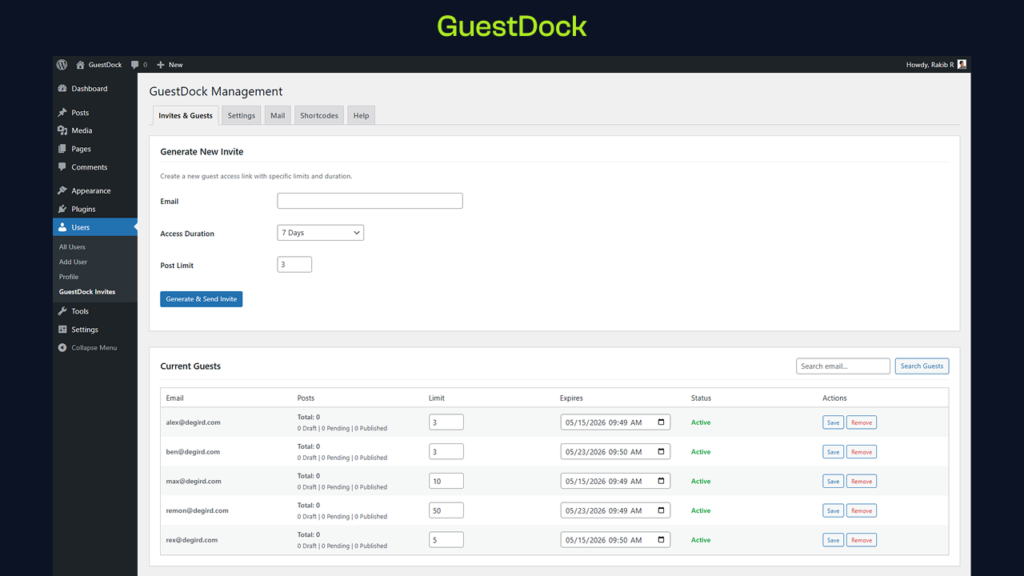Edit limit field showing 50 for remon@degird.com
This screenshot has height=576, width=1024.
pos(446,510)
